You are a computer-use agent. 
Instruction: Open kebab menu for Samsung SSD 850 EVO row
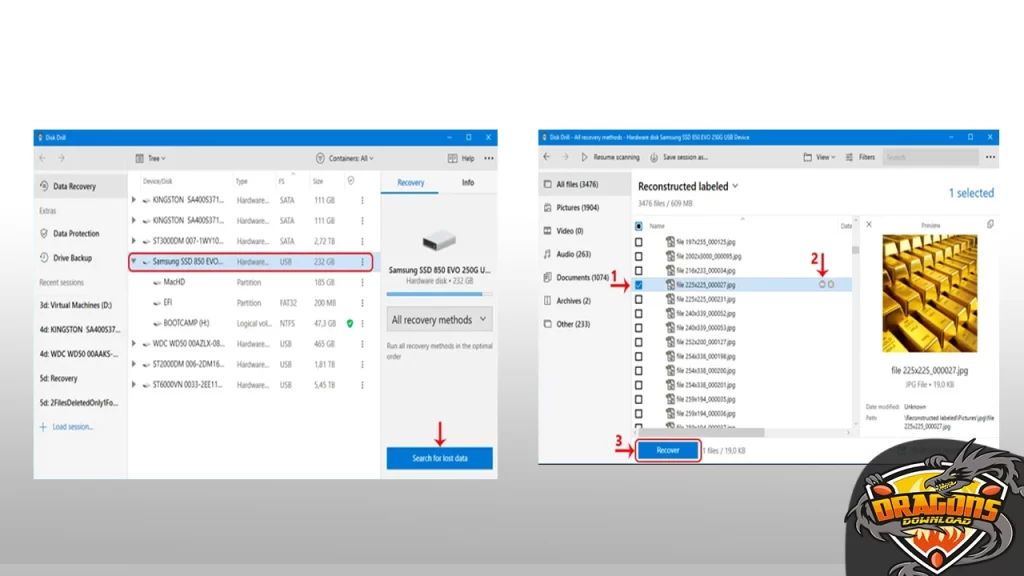pos(362,262)
